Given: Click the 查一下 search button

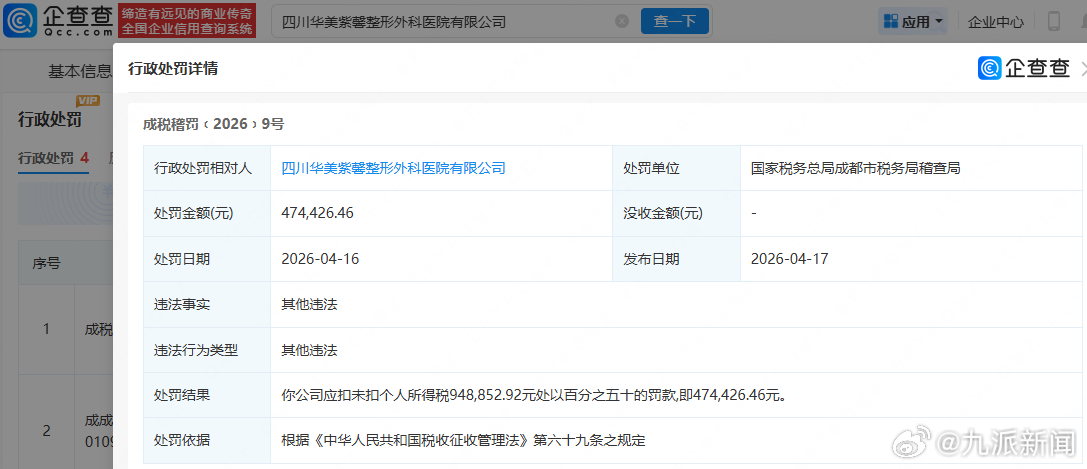Looking at the screenshot, I should (x=675, y=21).
